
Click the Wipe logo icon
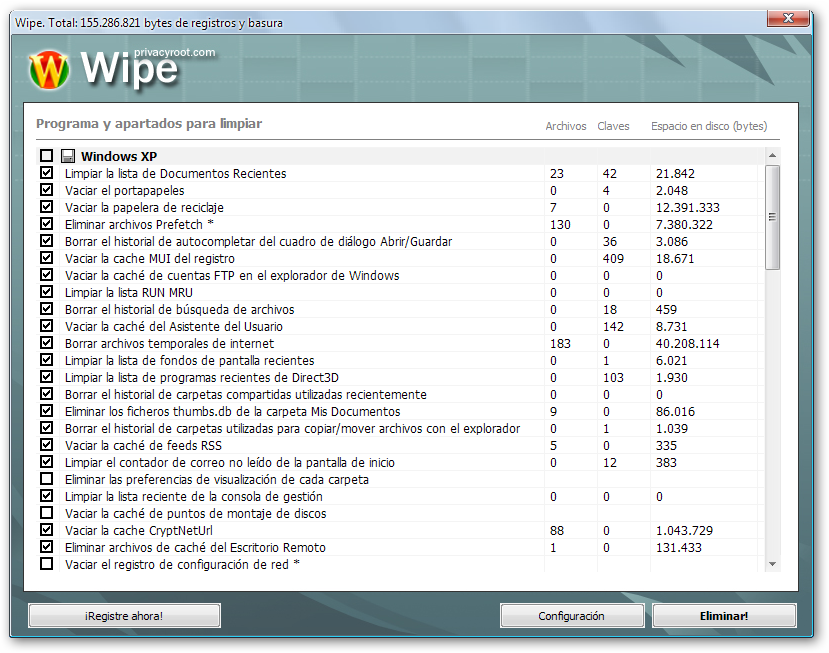[49, 70]
